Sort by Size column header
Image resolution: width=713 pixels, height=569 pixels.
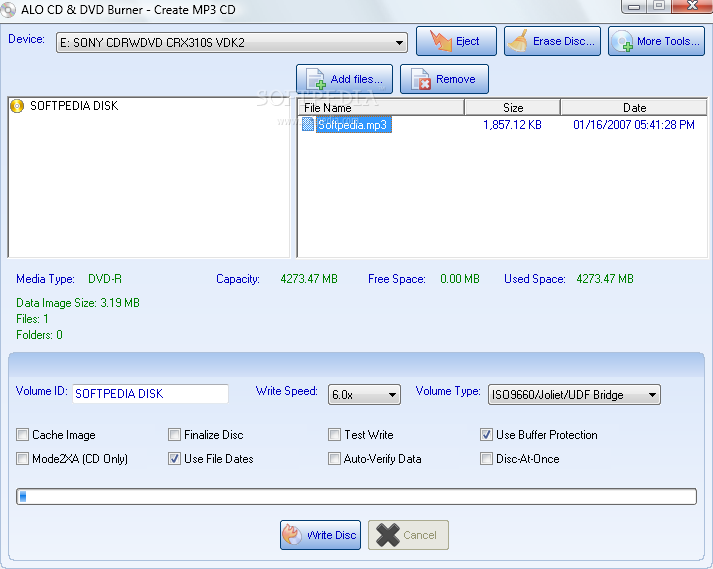pyautogui.click(x=512, y=108)
